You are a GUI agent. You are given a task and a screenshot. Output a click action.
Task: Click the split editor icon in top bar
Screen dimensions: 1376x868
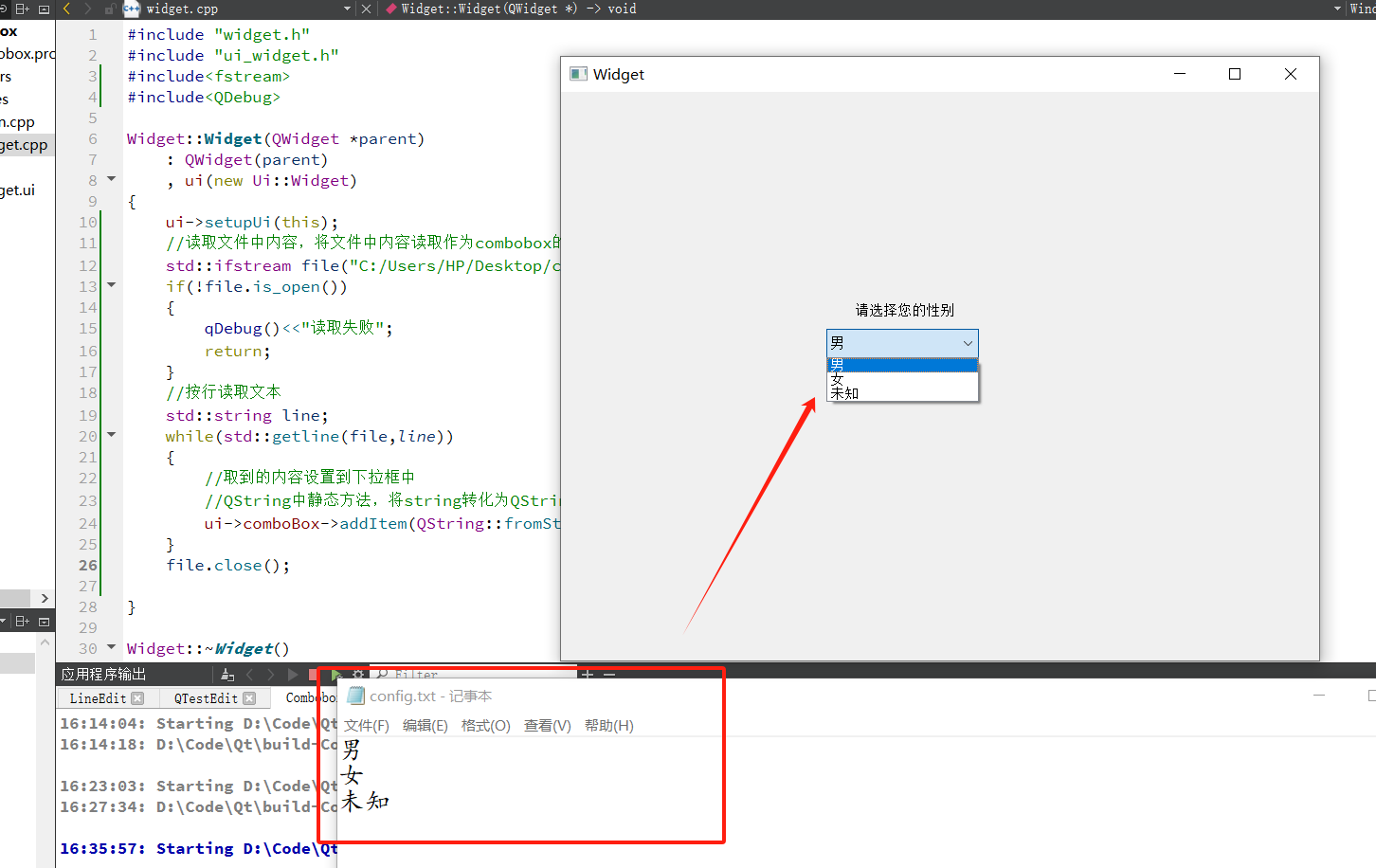click(x=23, y=9)
